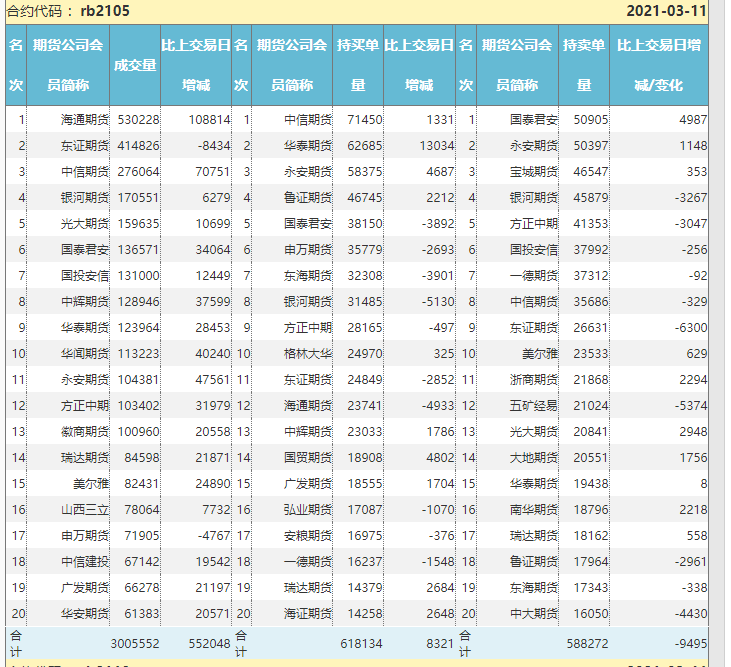Click volume value 136571

pyautogui.click(x=138, y=250)
